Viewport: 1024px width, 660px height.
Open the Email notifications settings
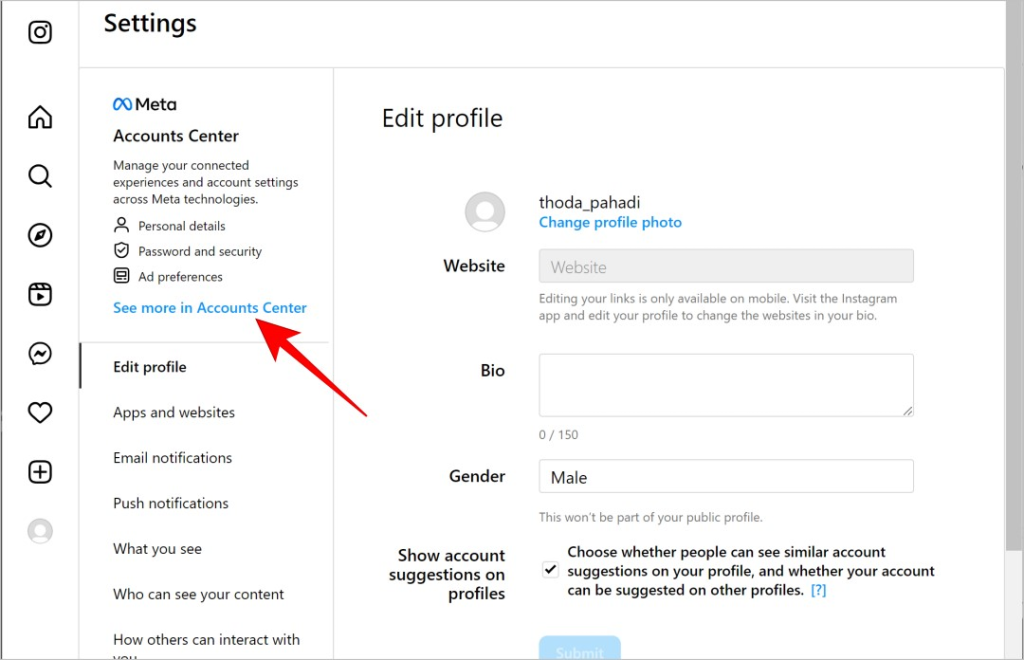pyautogui.click(x=172, y=458)
